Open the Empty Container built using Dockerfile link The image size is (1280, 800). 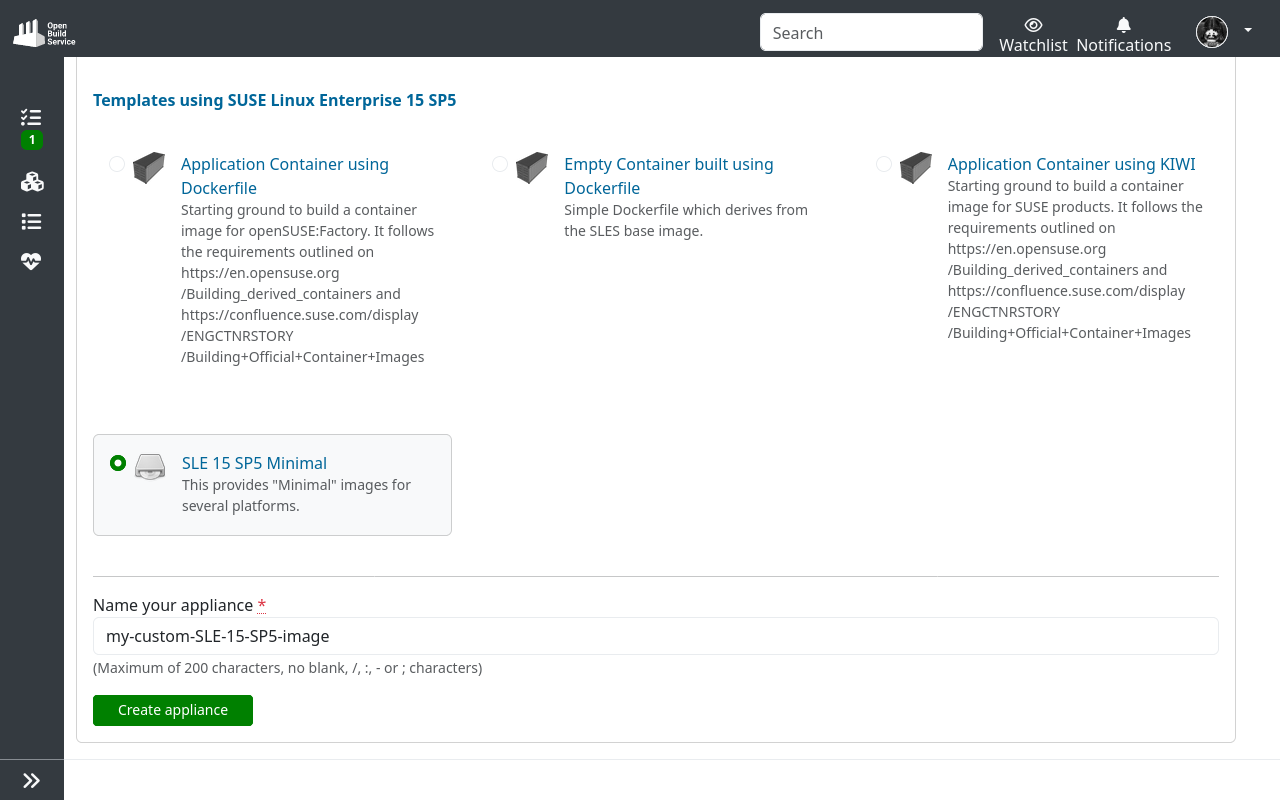pos(668,176)
